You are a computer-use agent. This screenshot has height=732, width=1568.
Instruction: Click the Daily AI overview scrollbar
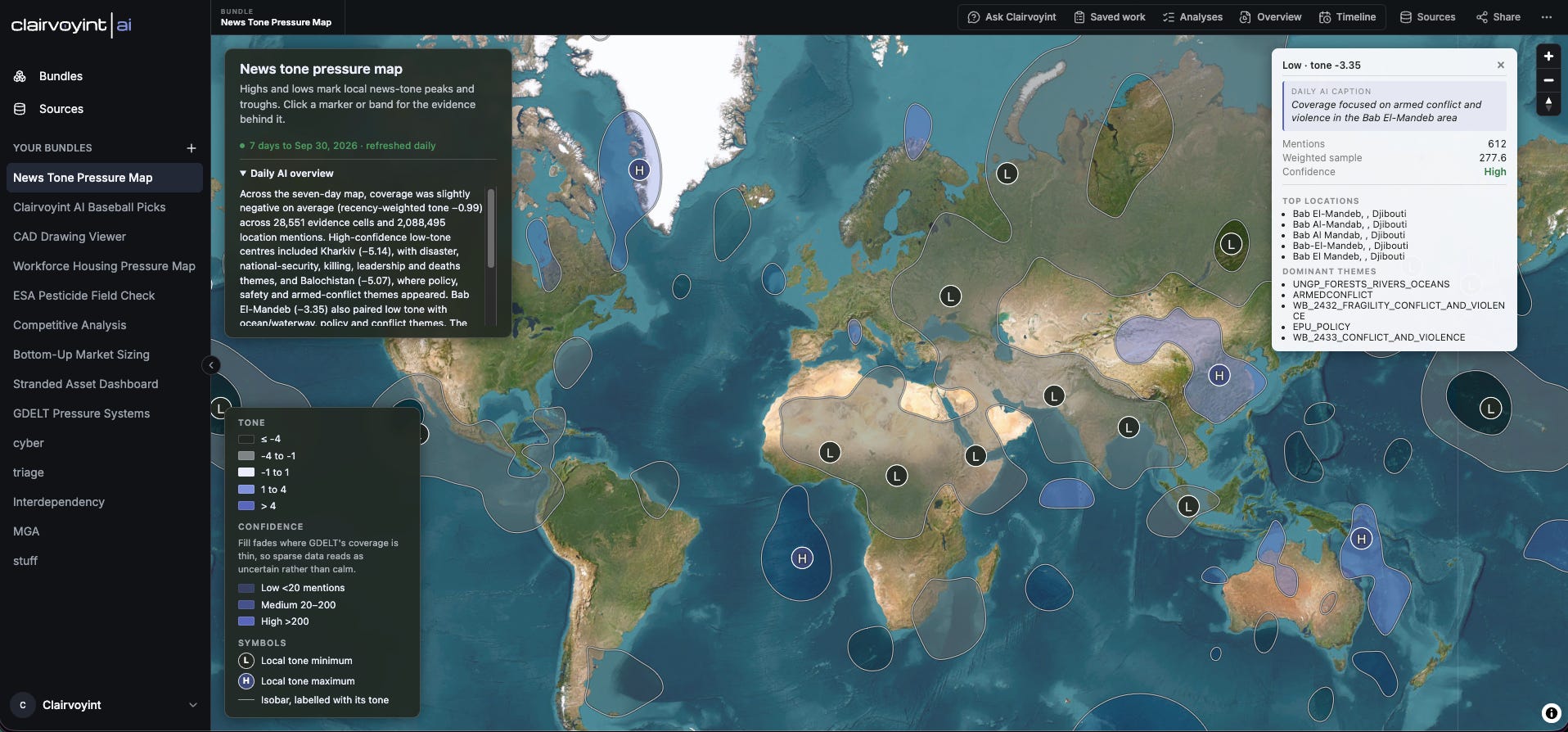[491, 228]
